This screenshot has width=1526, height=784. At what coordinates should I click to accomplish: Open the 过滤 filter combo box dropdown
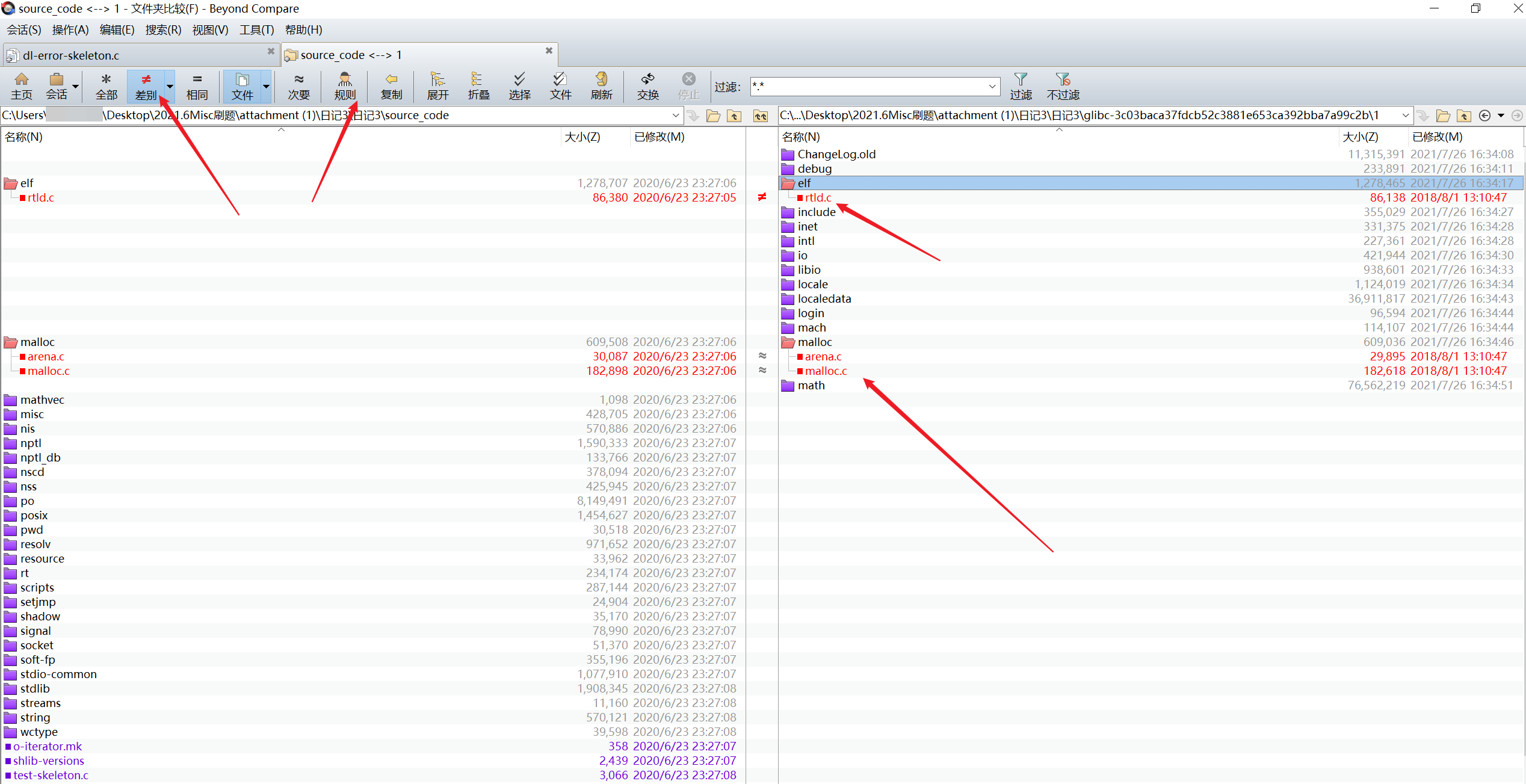[992, 87]
